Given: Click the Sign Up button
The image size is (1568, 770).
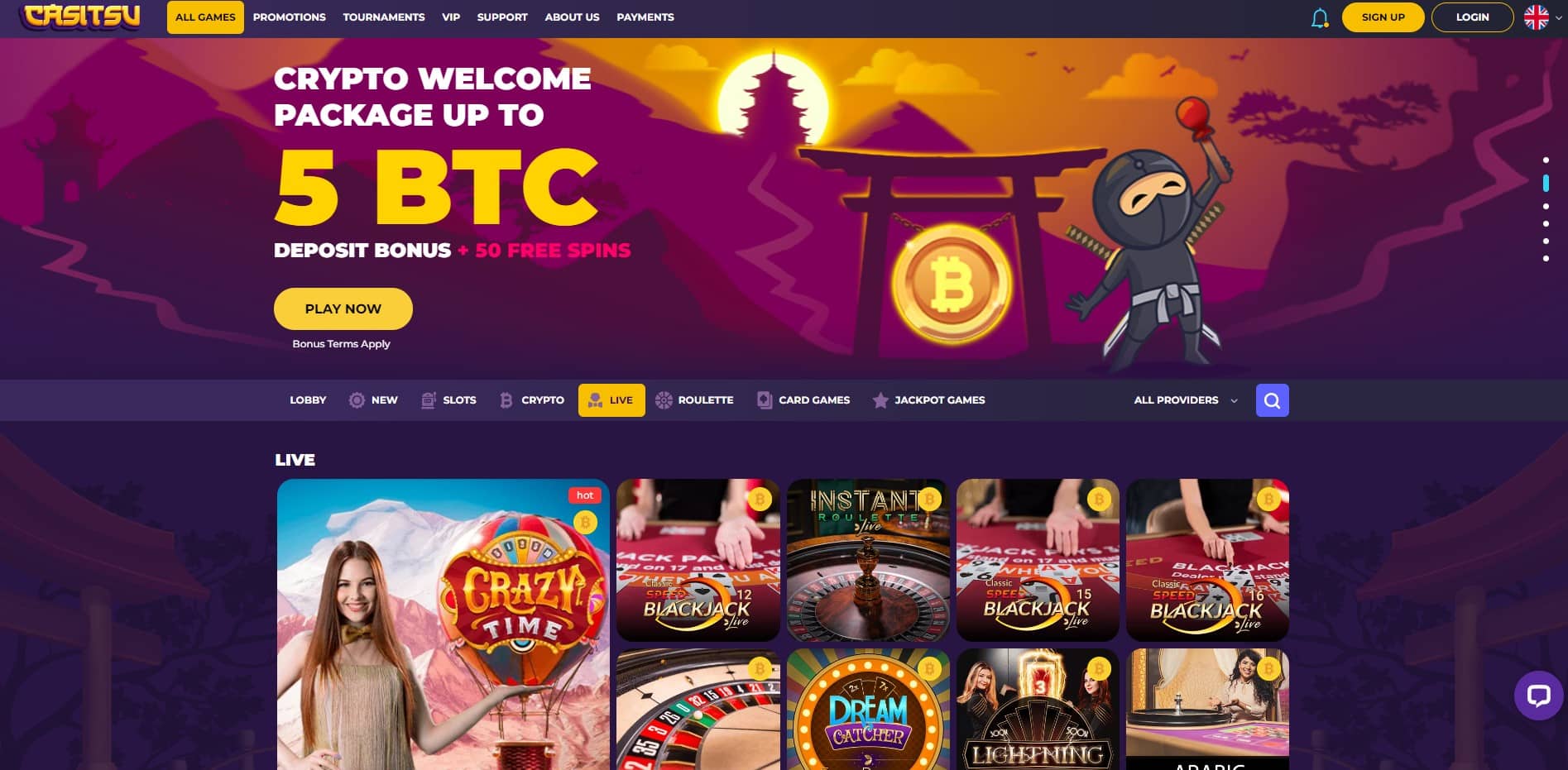Looking at the screenshot, I should point(1383,17).
